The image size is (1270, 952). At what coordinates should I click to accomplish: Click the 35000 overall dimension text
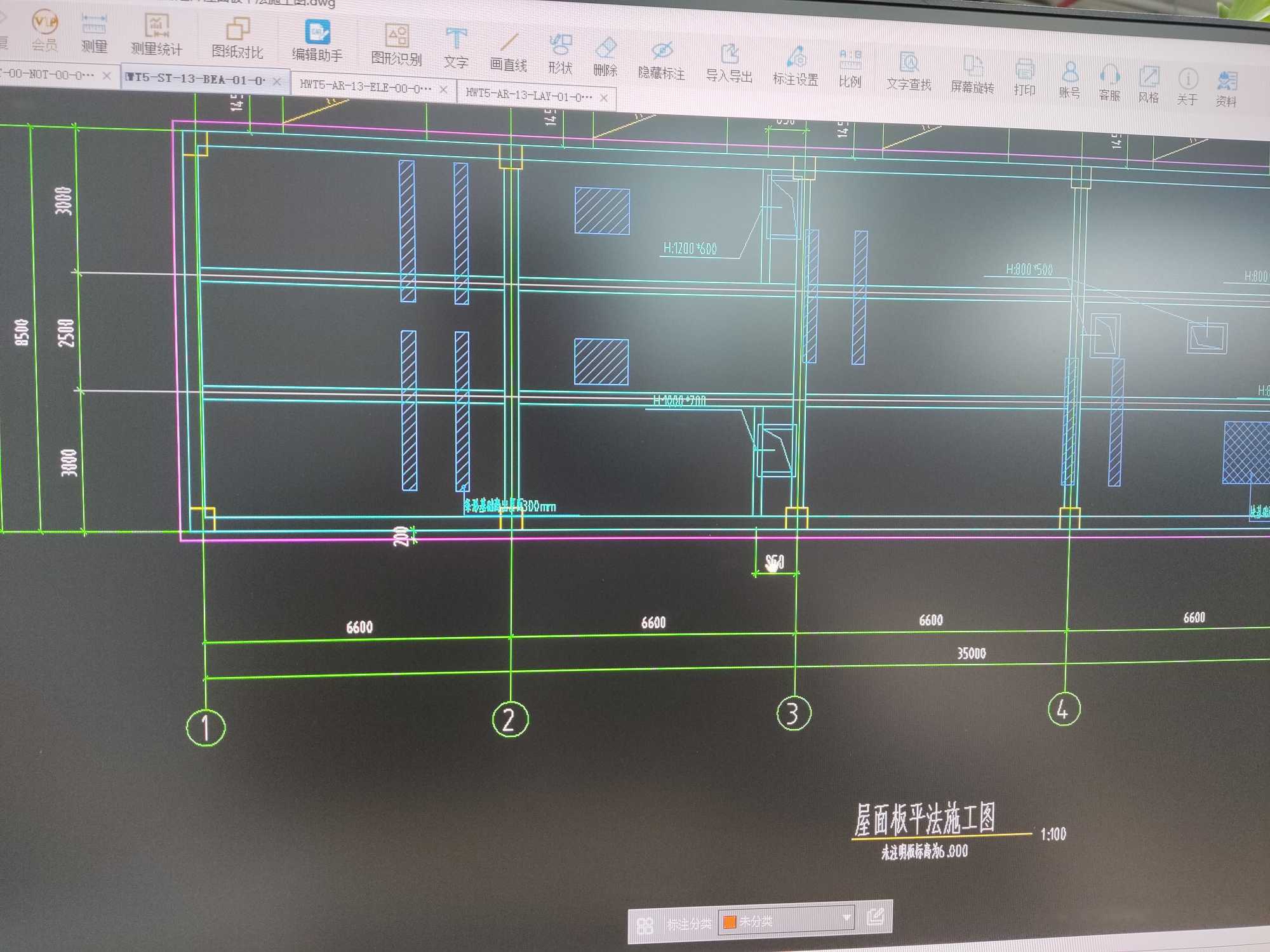[972, 653]
